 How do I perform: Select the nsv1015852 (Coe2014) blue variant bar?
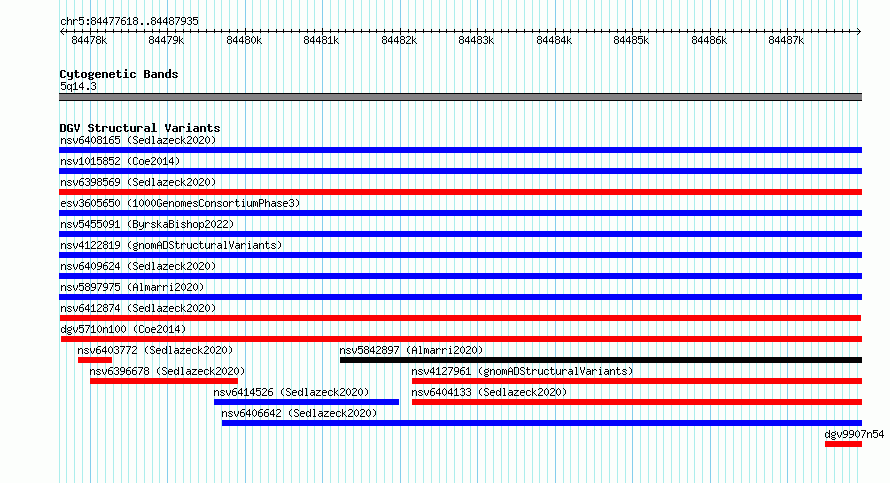coord(460,171)
